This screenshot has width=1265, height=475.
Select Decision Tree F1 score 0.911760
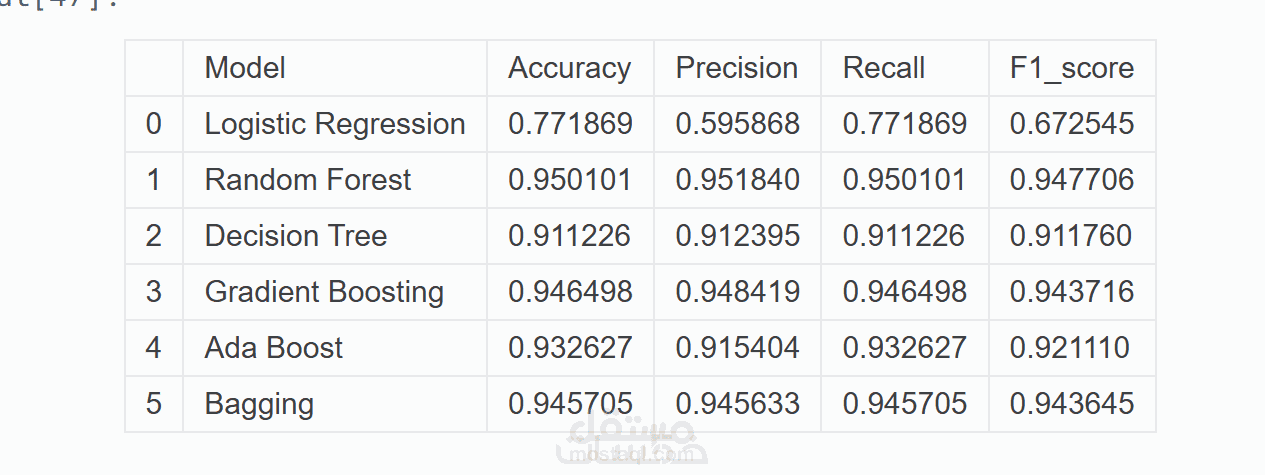tap(1071, 236)
